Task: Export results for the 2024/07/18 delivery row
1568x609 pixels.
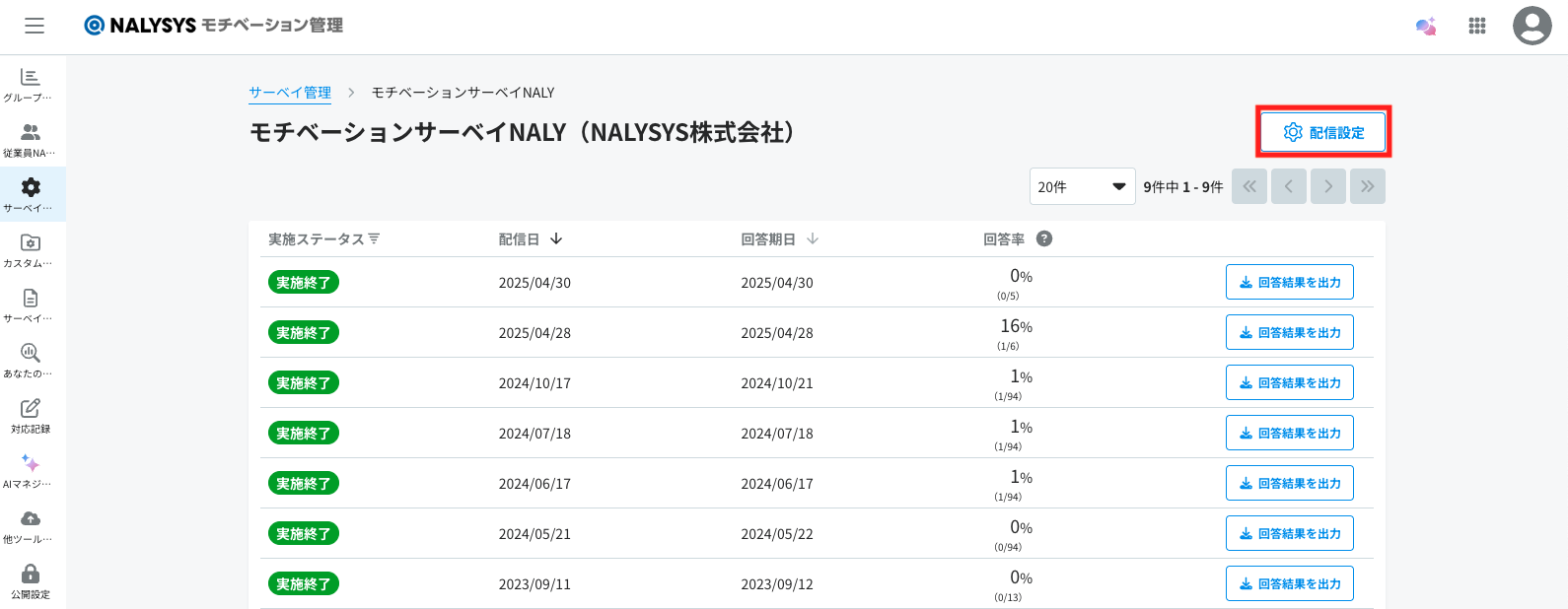Action: click(x=1290, y=433)
